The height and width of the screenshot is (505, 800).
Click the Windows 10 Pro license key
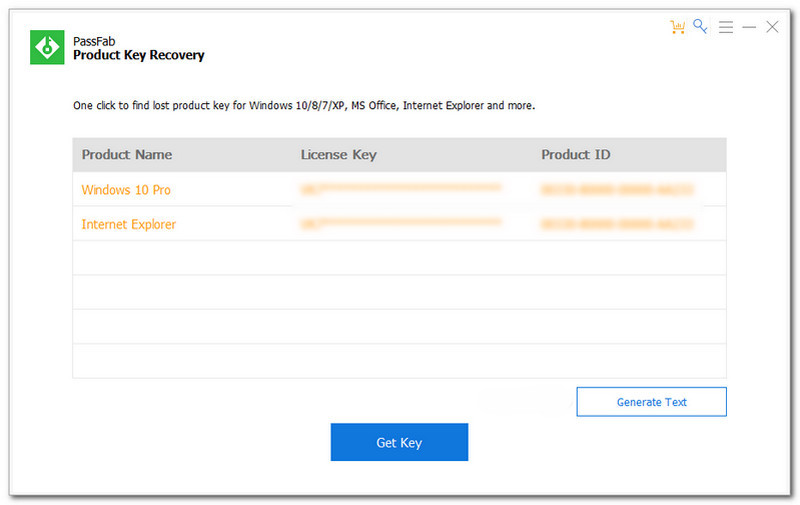point(400,189)
